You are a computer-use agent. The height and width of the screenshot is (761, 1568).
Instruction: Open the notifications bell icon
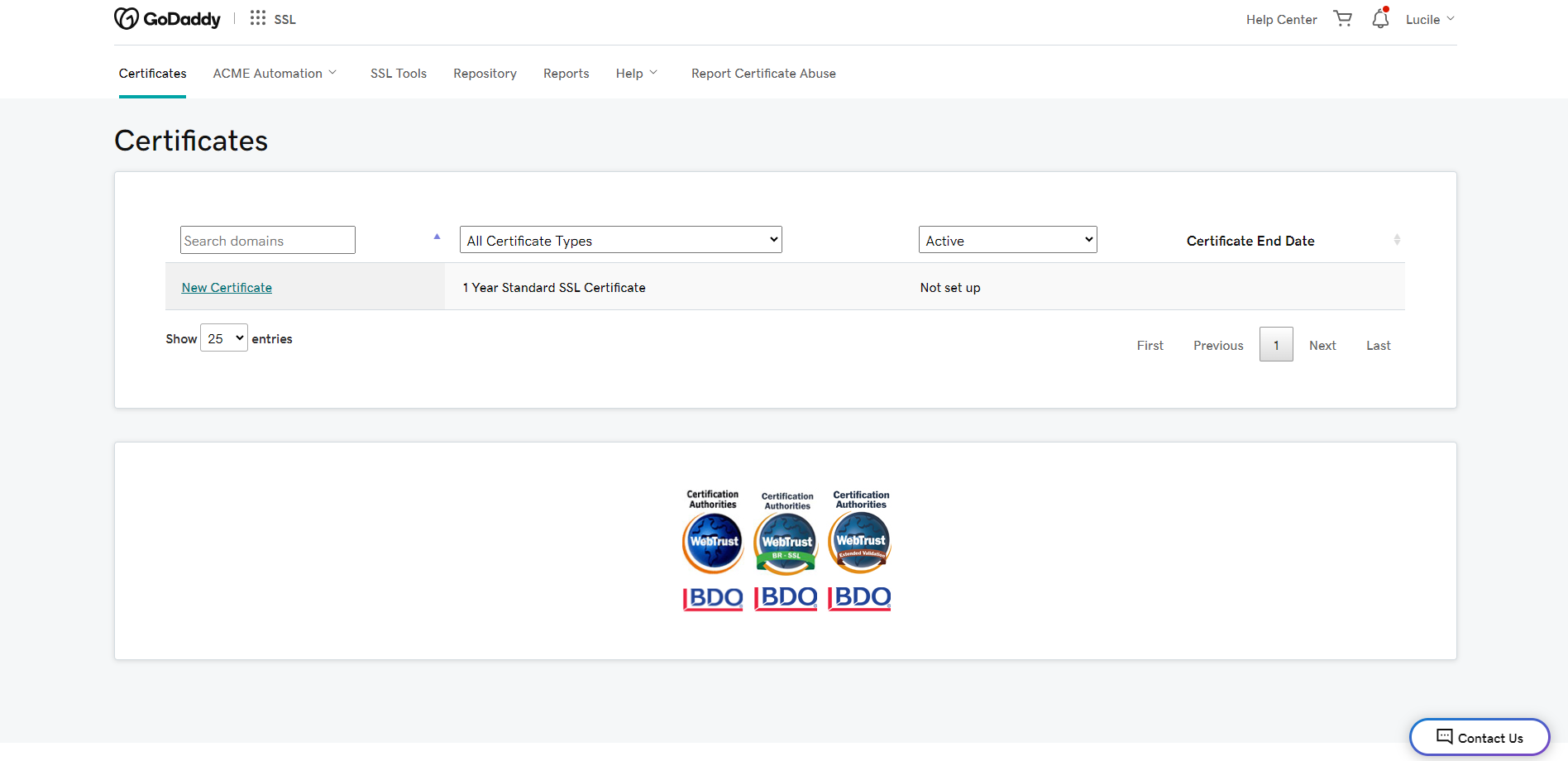(x=1380, y=18)
